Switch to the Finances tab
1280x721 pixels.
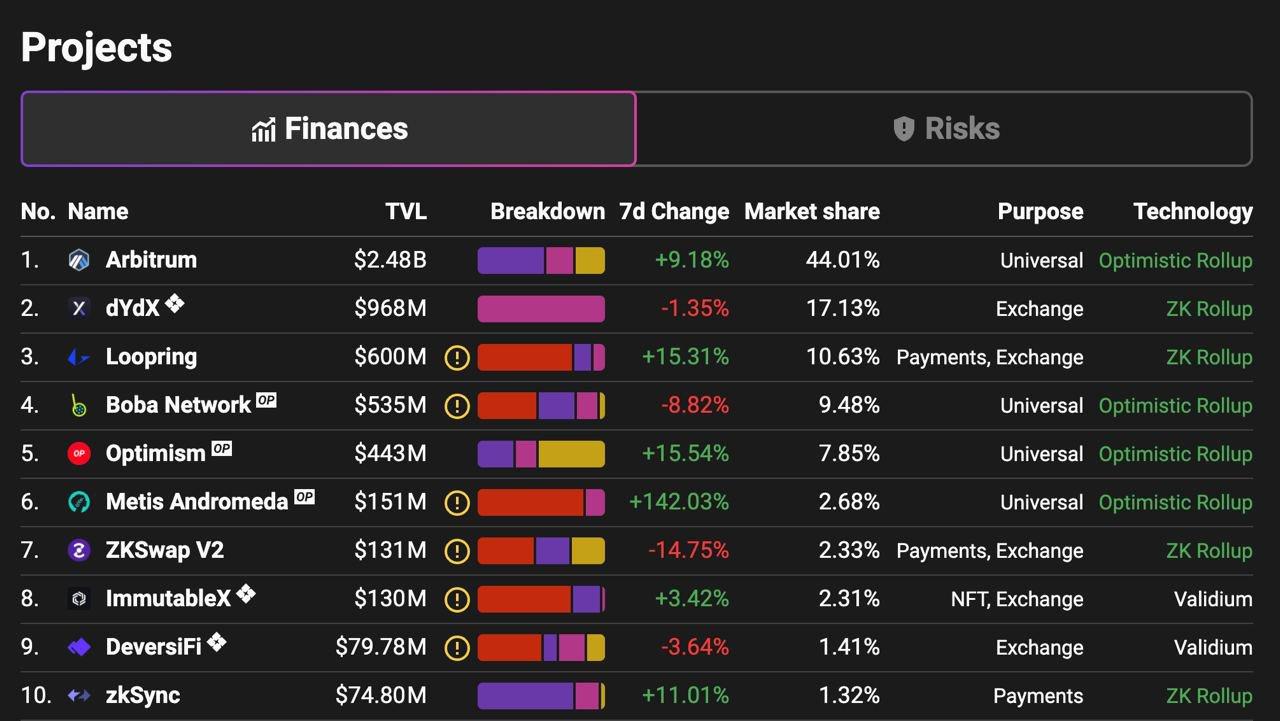[x=329, y=129]
